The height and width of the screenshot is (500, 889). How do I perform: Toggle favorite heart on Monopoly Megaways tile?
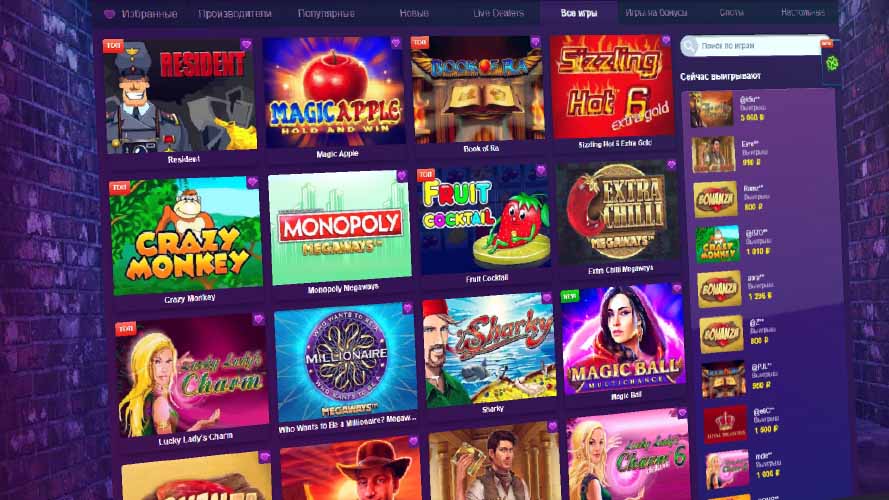click(x=401, y=175)
